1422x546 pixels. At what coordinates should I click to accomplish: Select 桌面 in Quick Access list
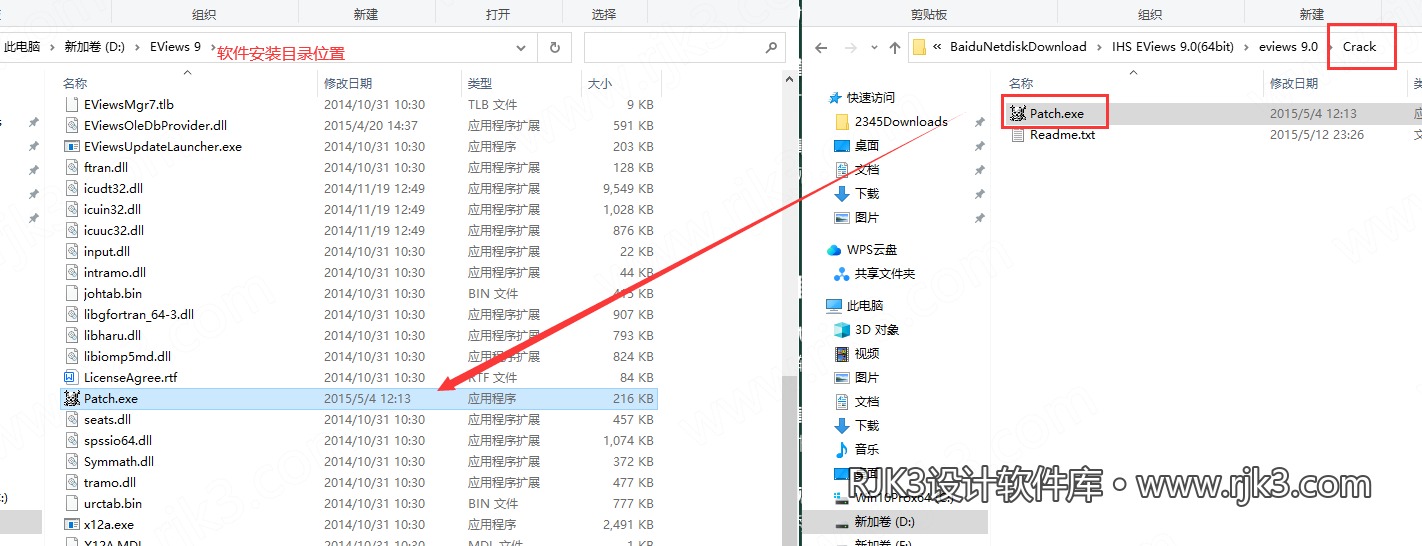click(867, 146)
